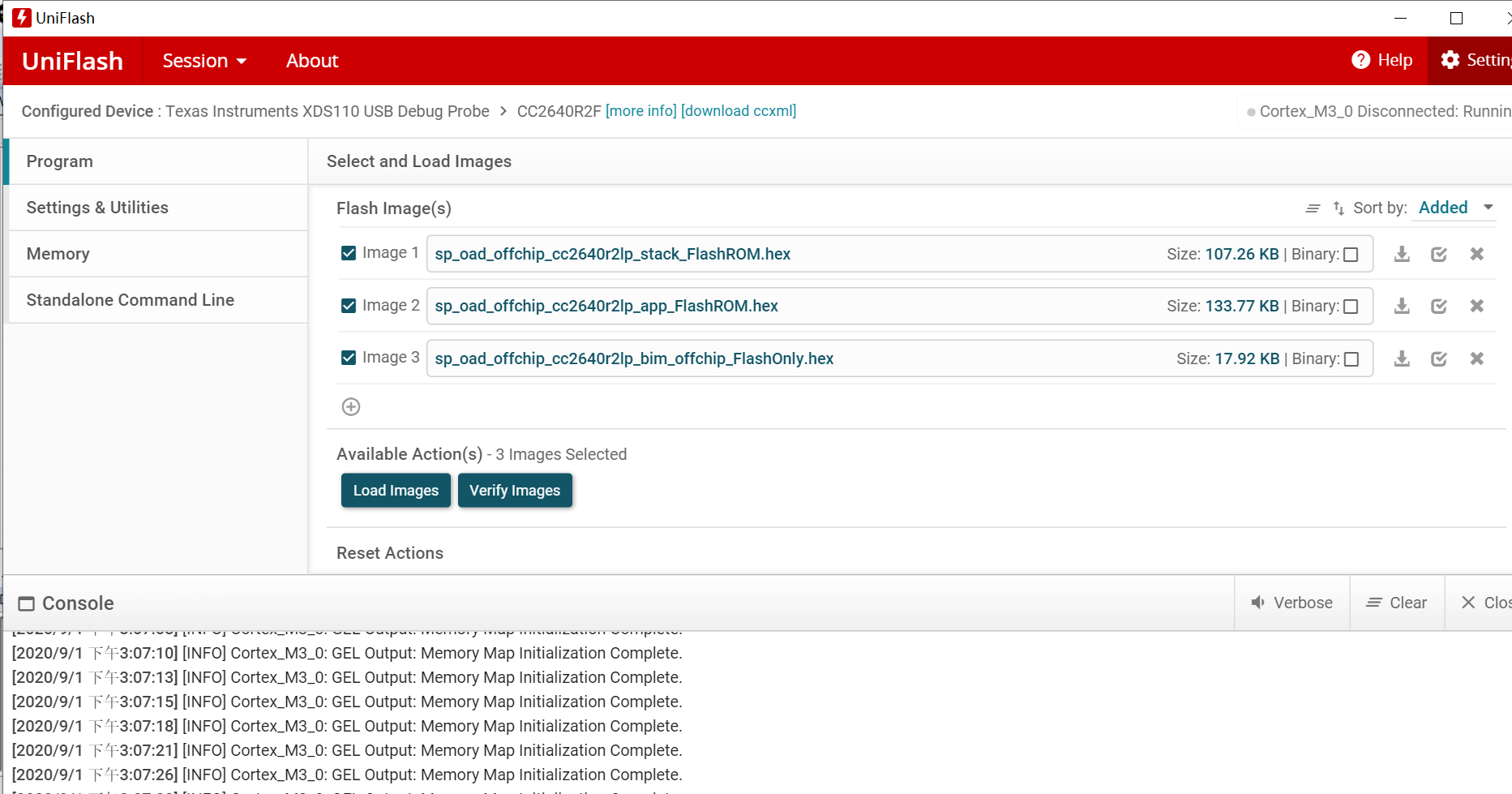Click the verify icon for Image 2

click(1439, 306)
